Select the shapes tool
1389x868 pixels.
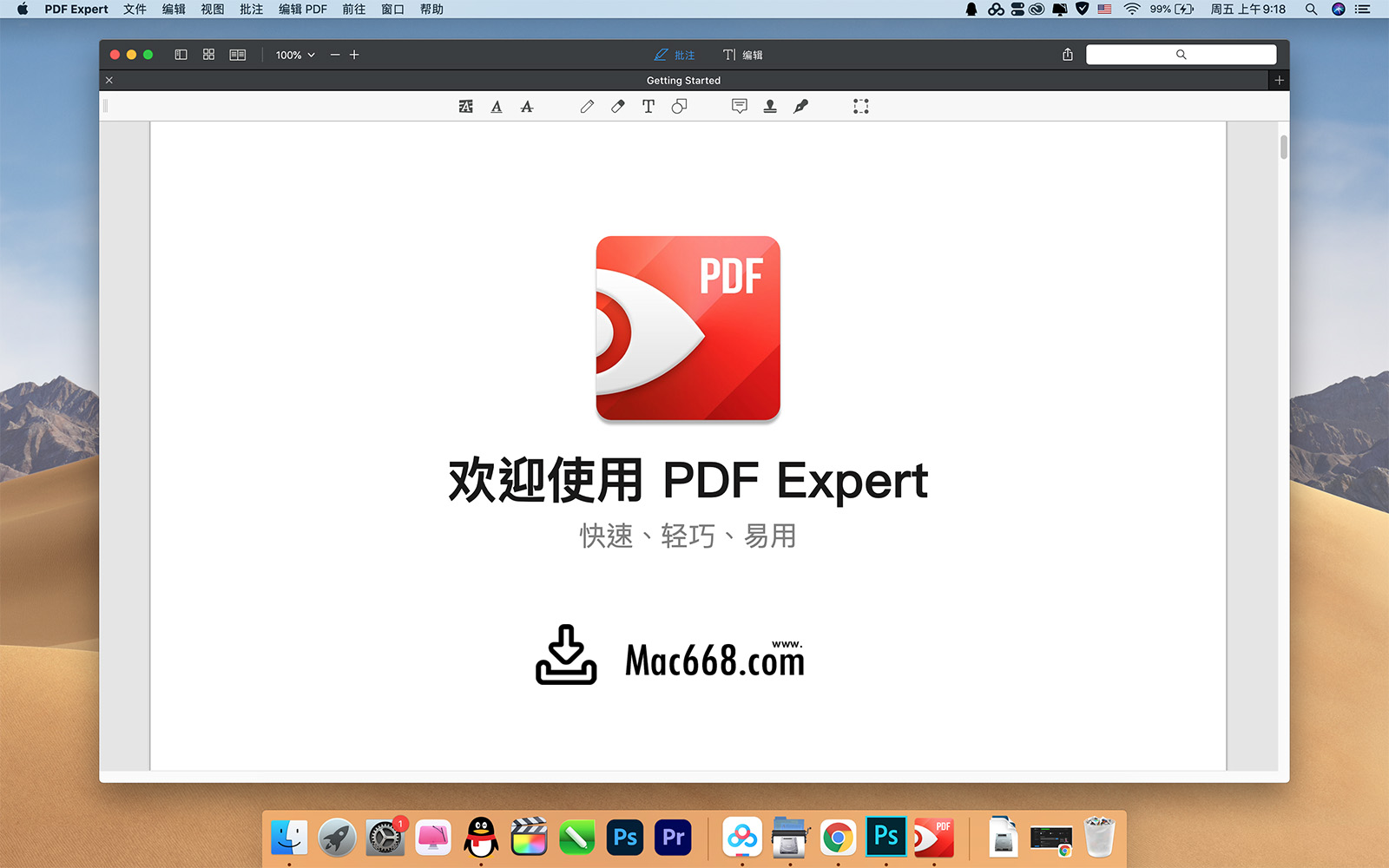[679, 107]
